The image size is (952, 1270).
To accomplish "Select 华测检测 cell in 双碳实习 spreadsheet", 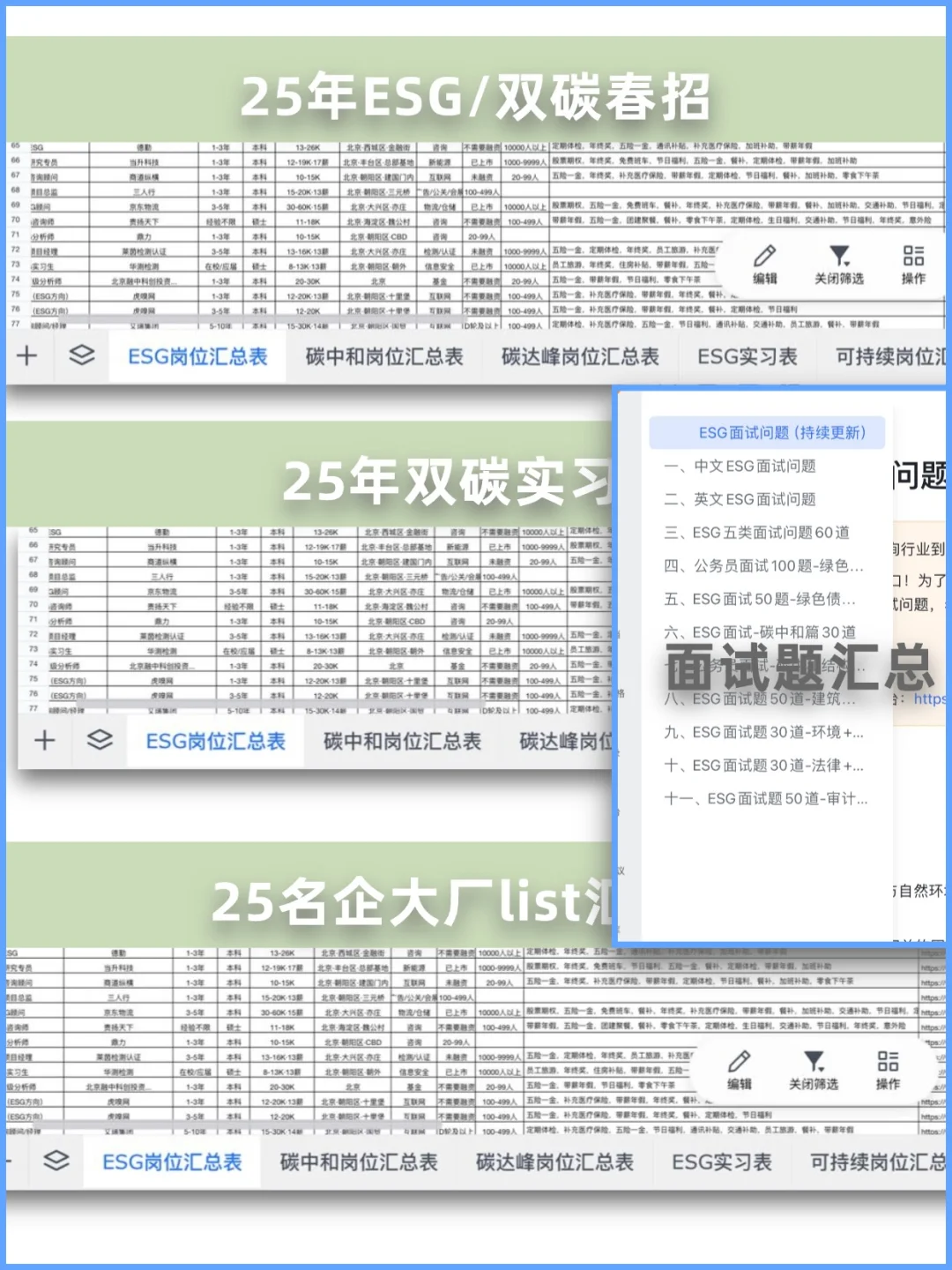I will tap(162, 651).
